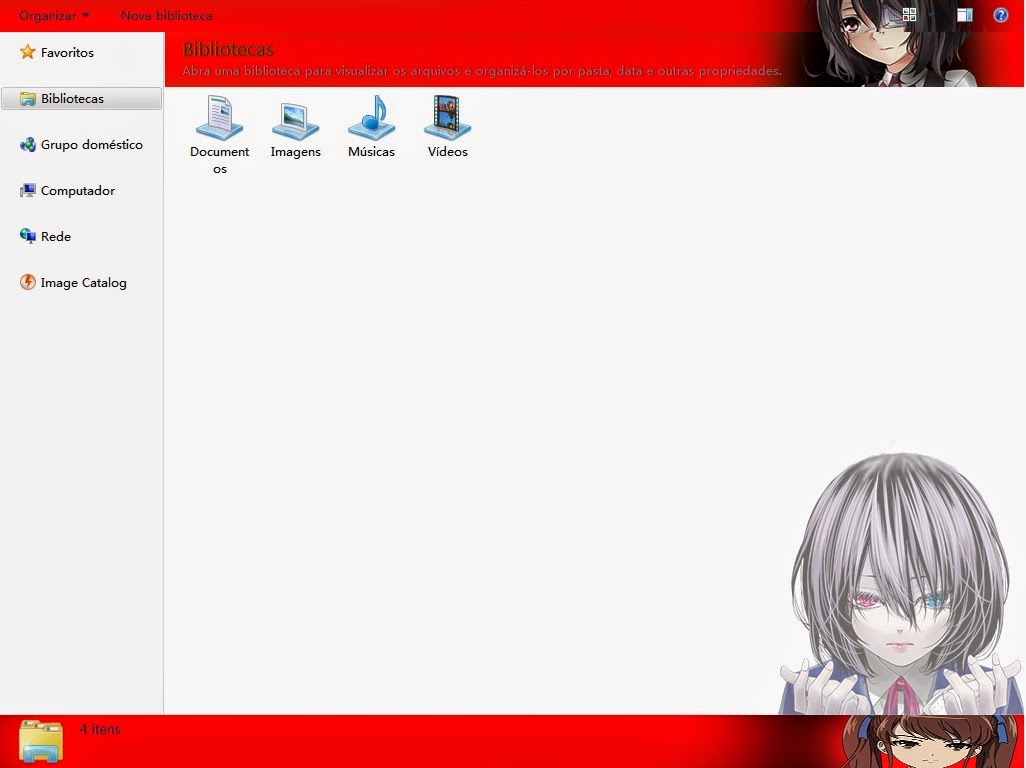1026x768 pixels.
Task: Click the Bibliotecas header title
Action: (x=228, y=50)
